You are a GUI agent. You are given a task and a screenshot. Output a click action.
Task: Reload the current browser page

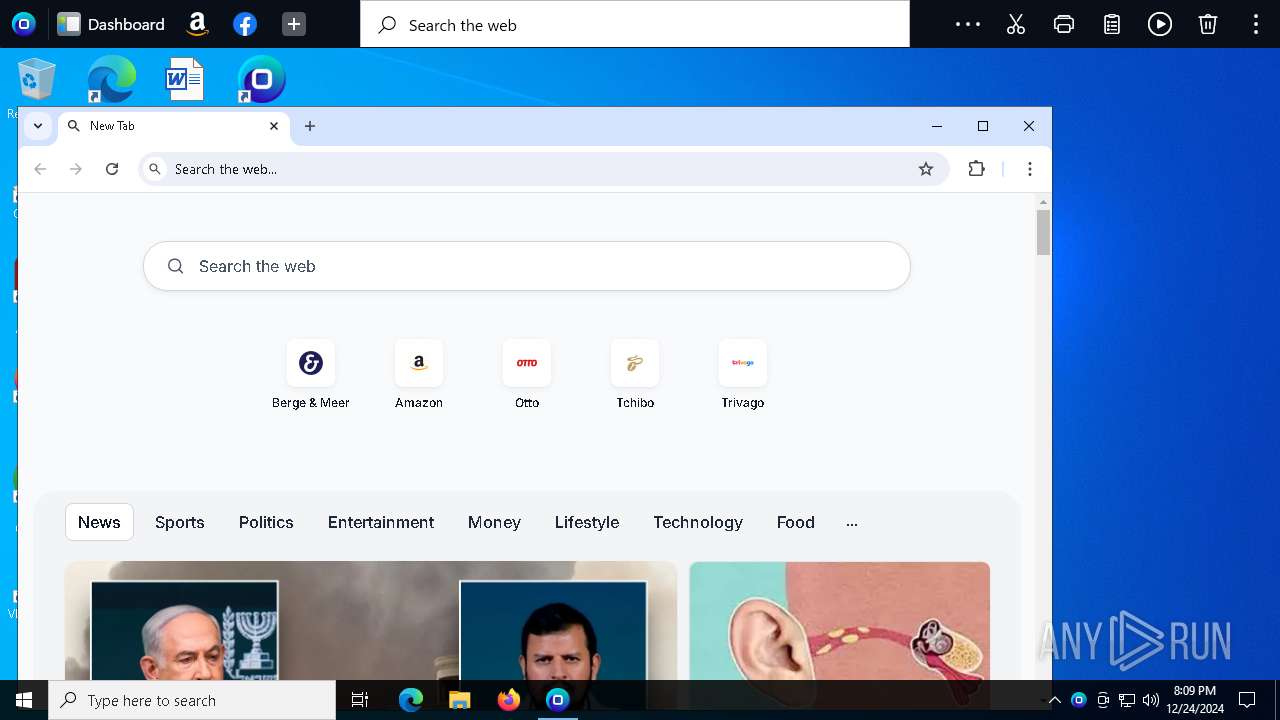point(112,169)
